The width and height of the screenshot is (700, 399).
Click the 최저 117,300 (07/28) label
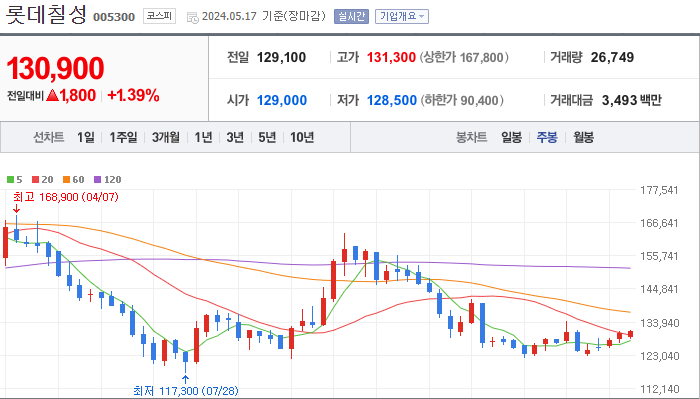point(186,391)
